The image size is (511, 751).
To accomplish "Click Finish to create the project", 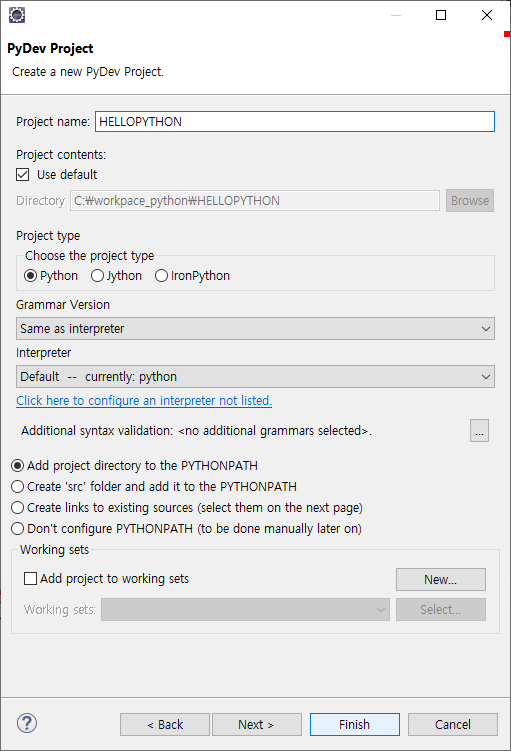I will [354, 724].
